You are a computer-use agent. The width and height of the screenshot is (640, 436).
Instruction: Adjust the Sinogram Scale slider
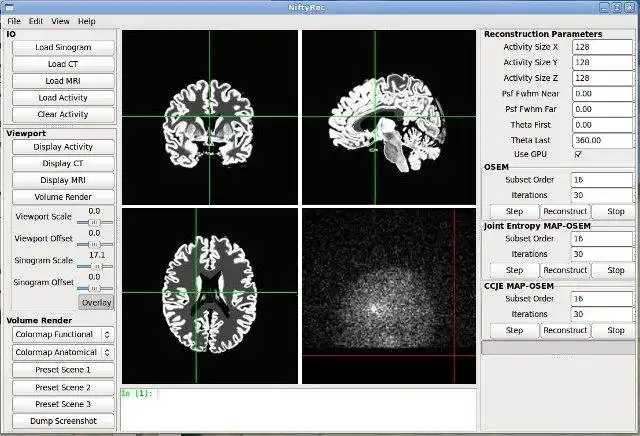(95, 266)
